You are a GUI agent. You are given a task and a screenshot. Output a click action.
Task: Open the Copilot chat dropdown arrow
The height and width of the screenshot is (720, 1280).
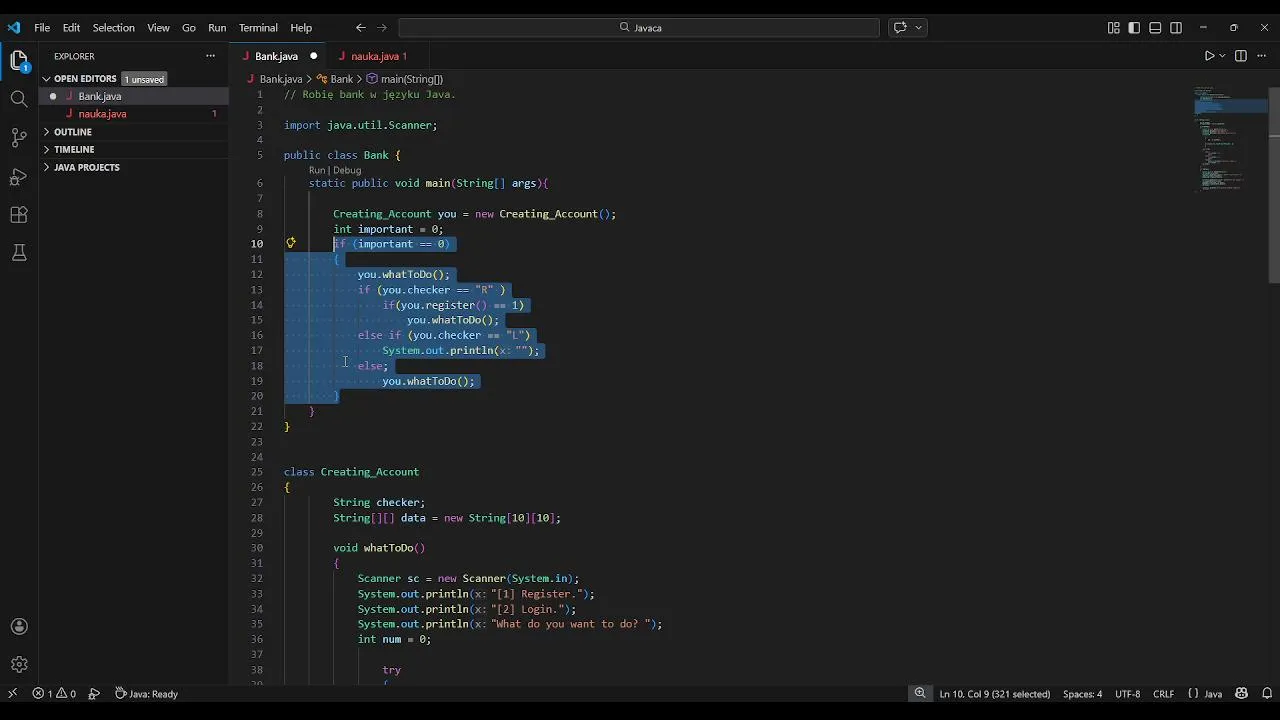(918, 28)
